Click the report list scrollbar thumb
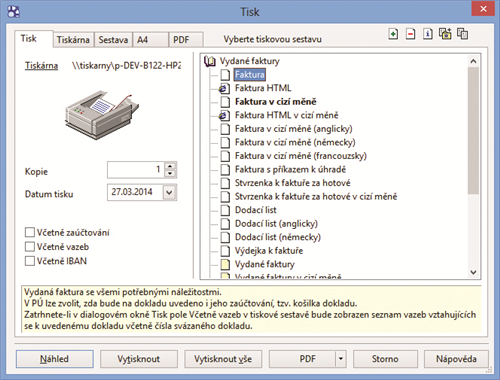 pos(473,131)
